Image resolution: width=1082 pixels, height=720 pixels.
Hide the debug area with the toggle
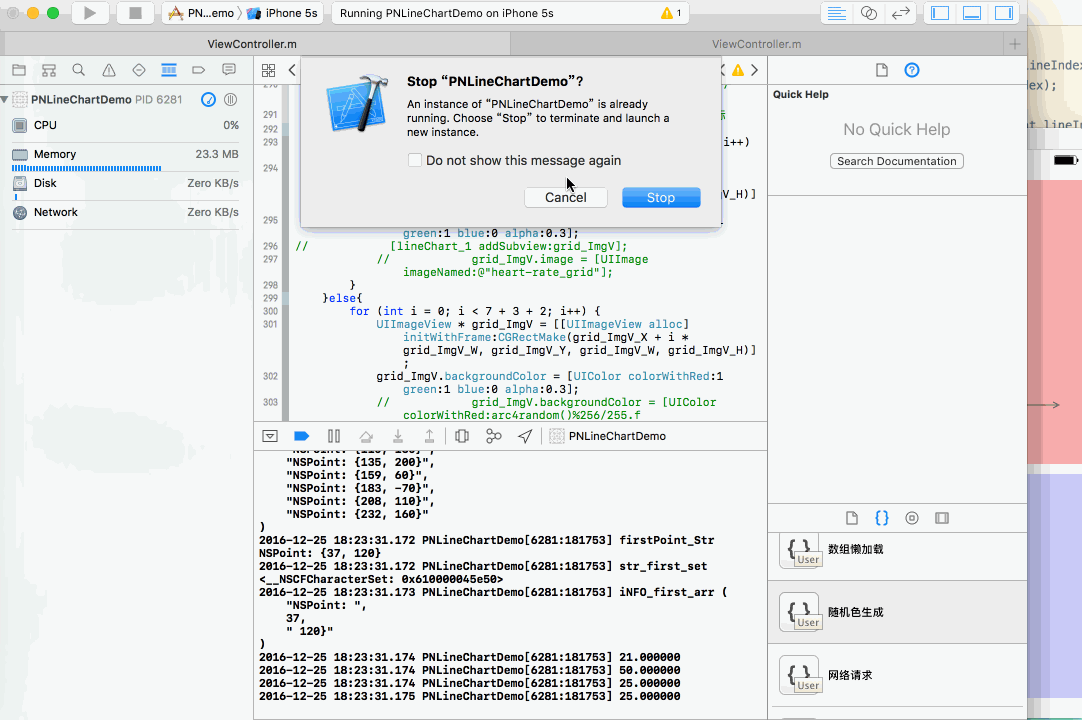(270, 436)
